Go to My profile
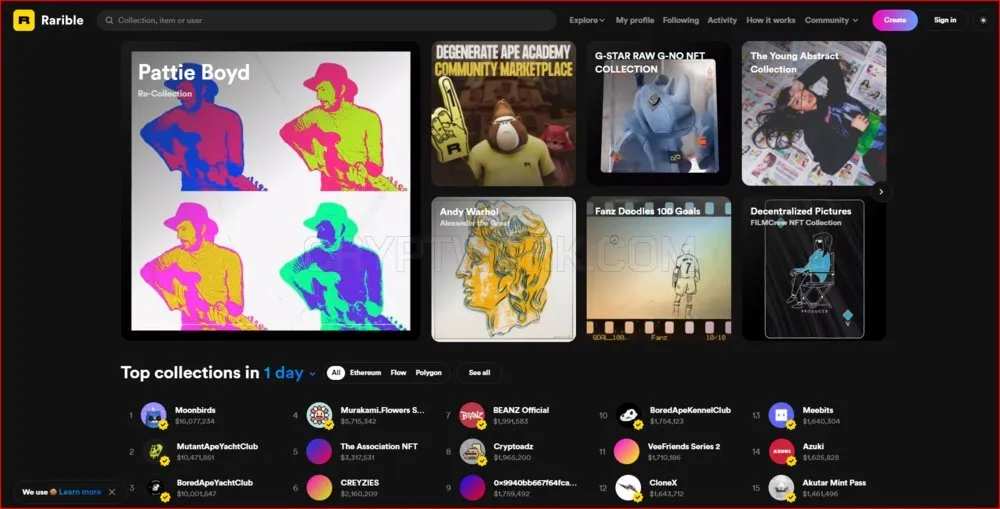The image size is (1000, 509). 635,20
